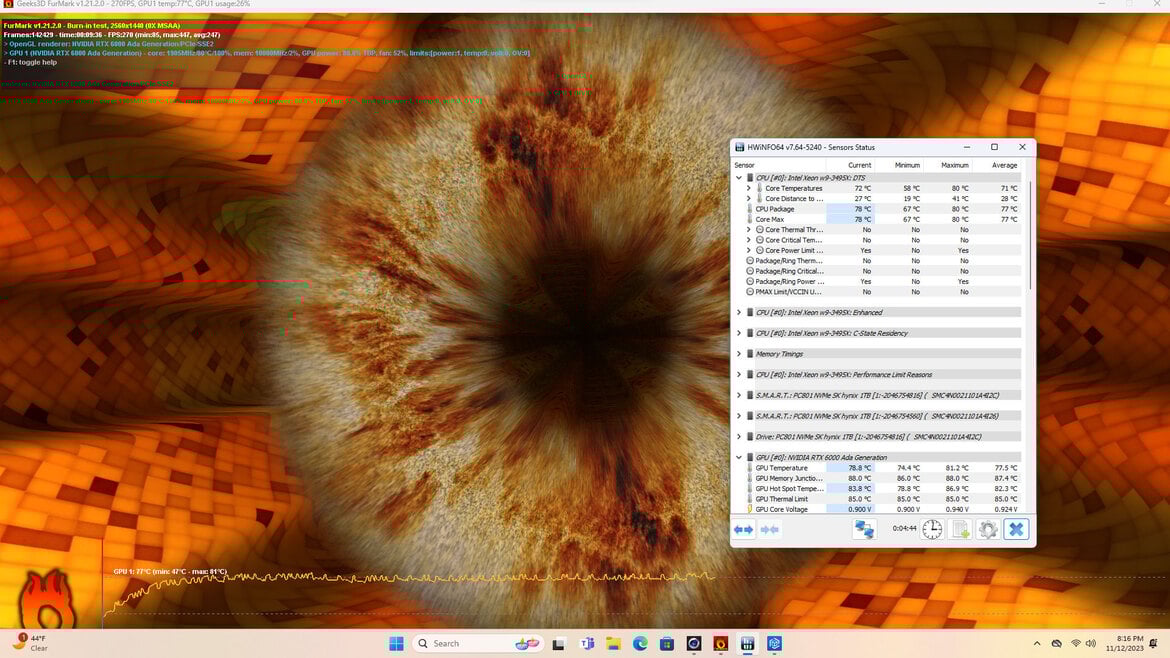This screenshot has height=658, width=1170.
Task: Open the network computers icon in HWiNFO
Action: click(864, 529)
